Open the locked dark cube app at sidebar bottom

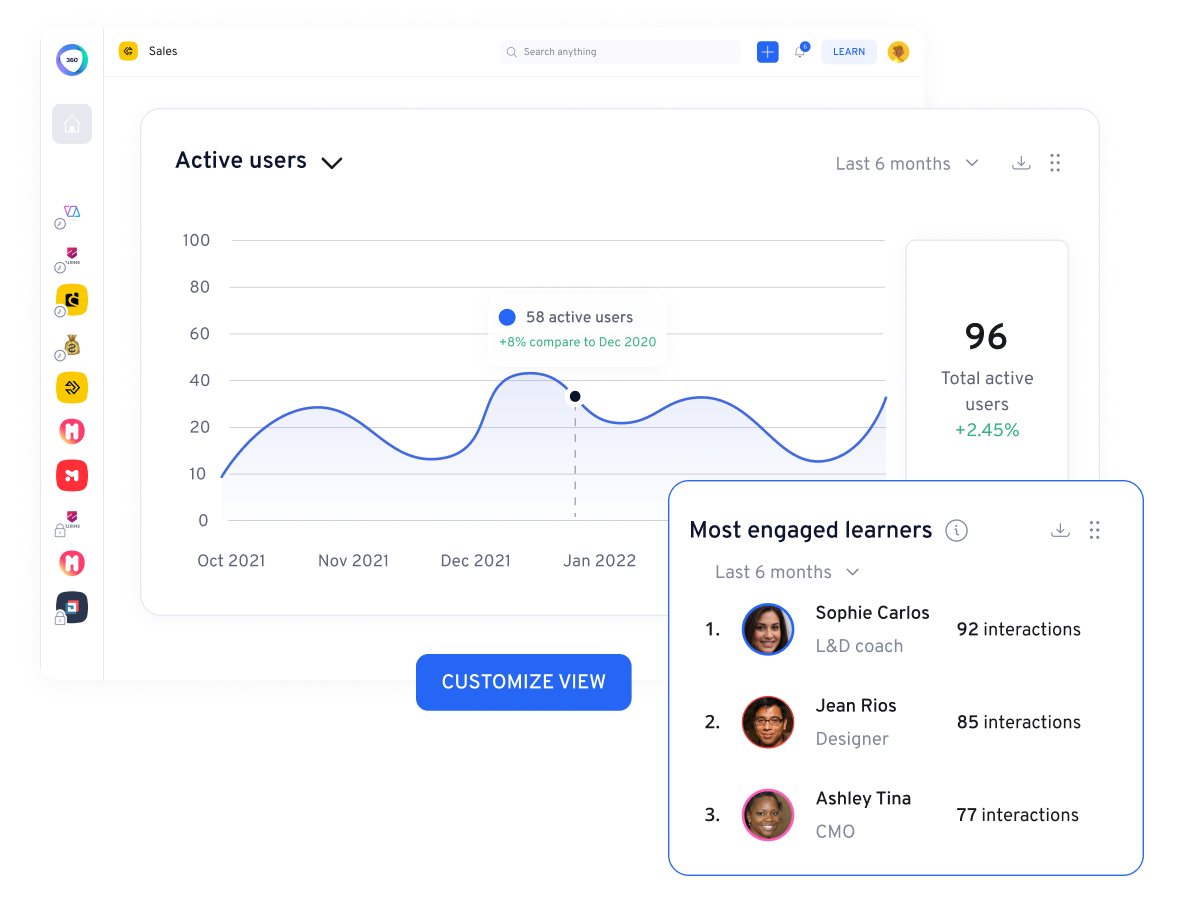[x=71, y=607]
